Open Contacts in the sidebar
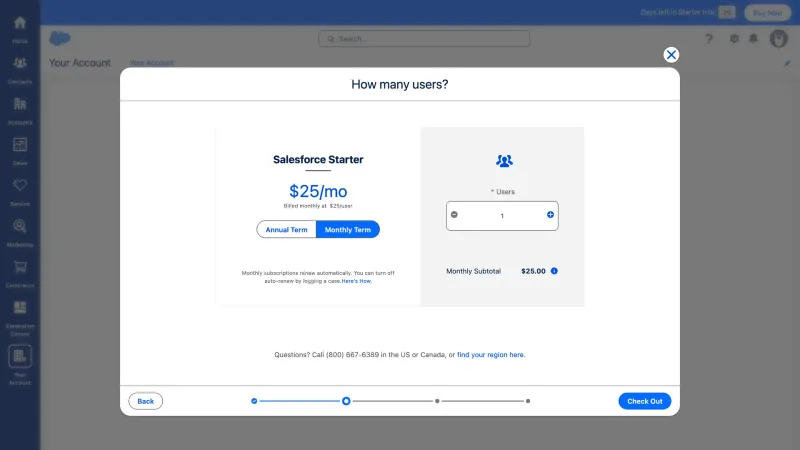This screenshot has height=450, width=800. 20,70
